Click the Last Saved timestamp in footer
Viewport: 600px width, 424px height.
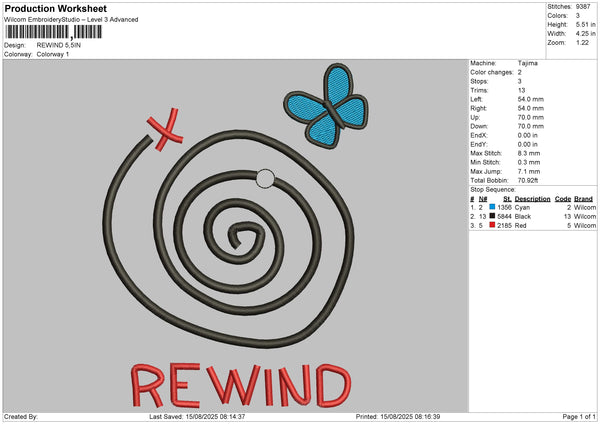click(197, 416)
